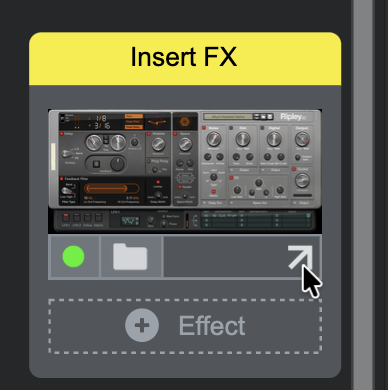Click the Ripley effect device thumbnail
This screenshot has height=390, width=388.
(x=185, y=171)
